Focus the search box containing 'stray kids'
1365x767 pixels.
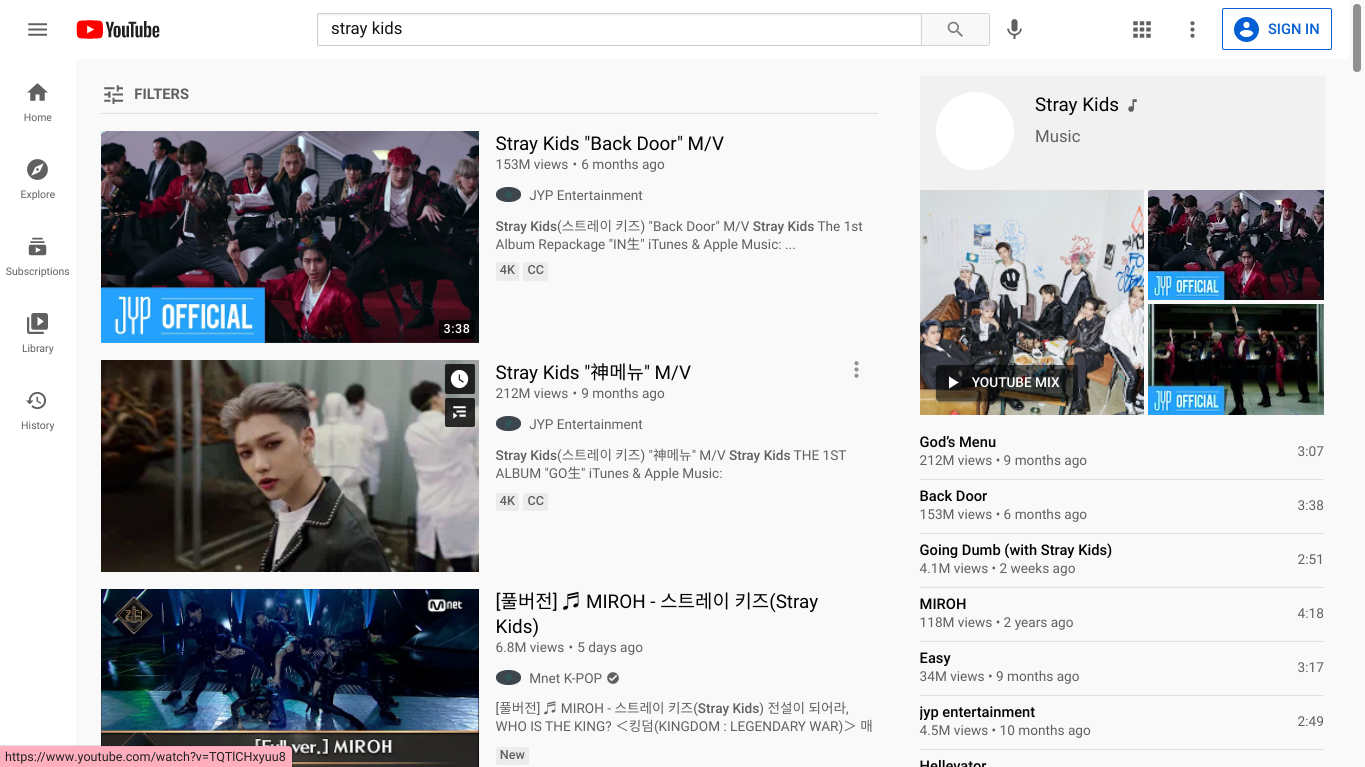619,29
